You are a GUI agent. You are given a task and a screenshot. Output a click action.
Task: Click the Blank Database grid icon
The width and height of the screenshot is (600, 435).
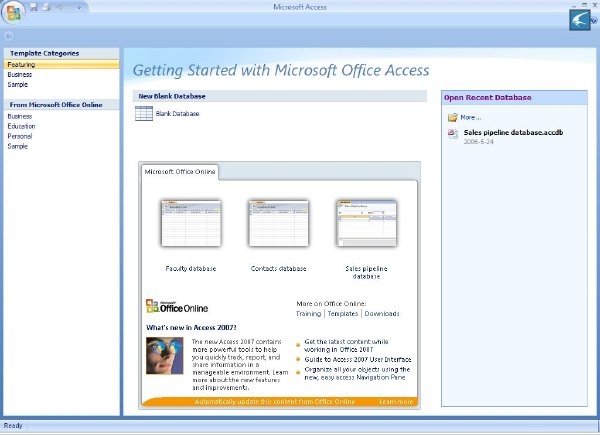[x=144, y=114]
